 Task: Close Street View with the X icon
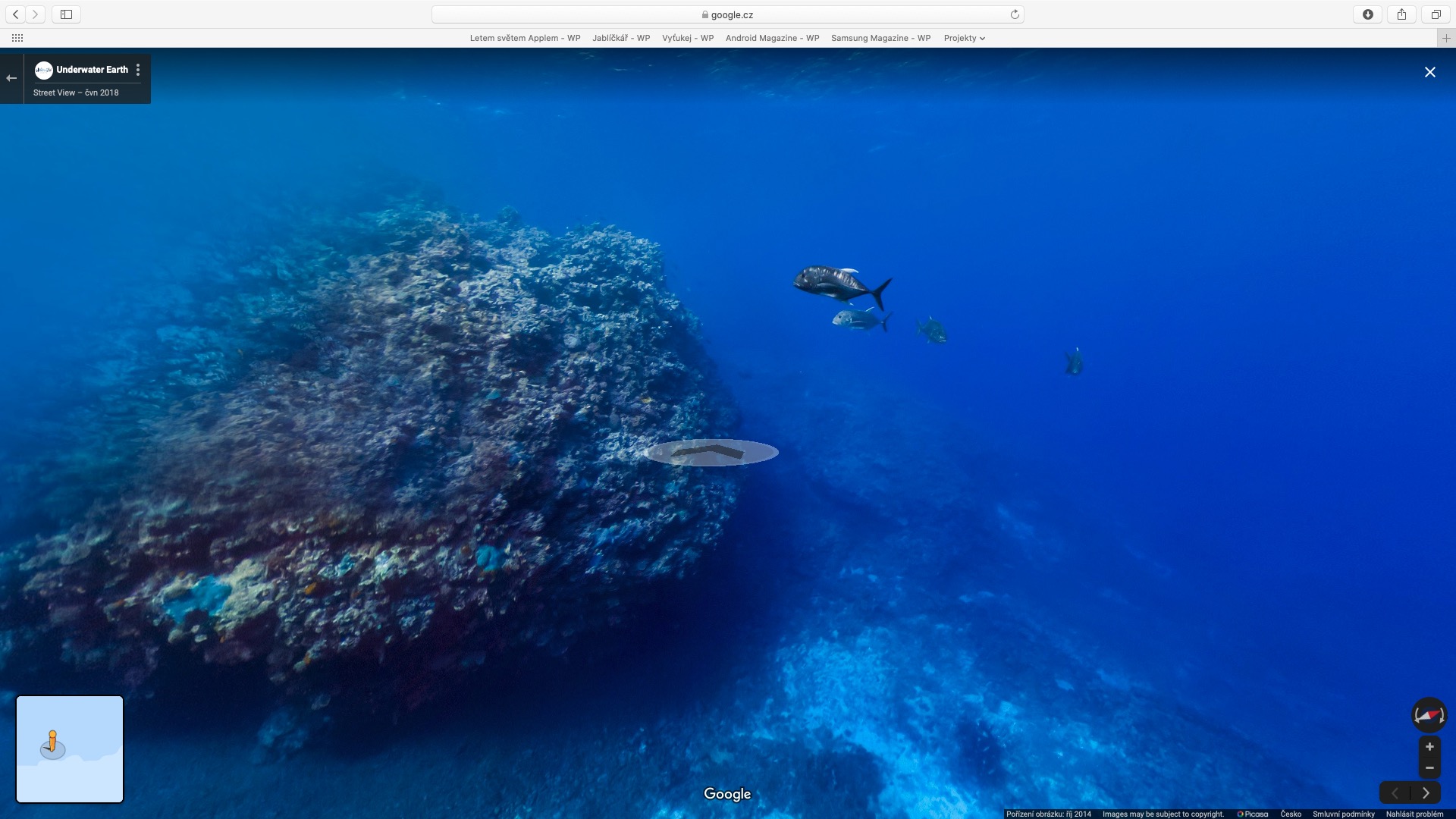pos(1429,72)
